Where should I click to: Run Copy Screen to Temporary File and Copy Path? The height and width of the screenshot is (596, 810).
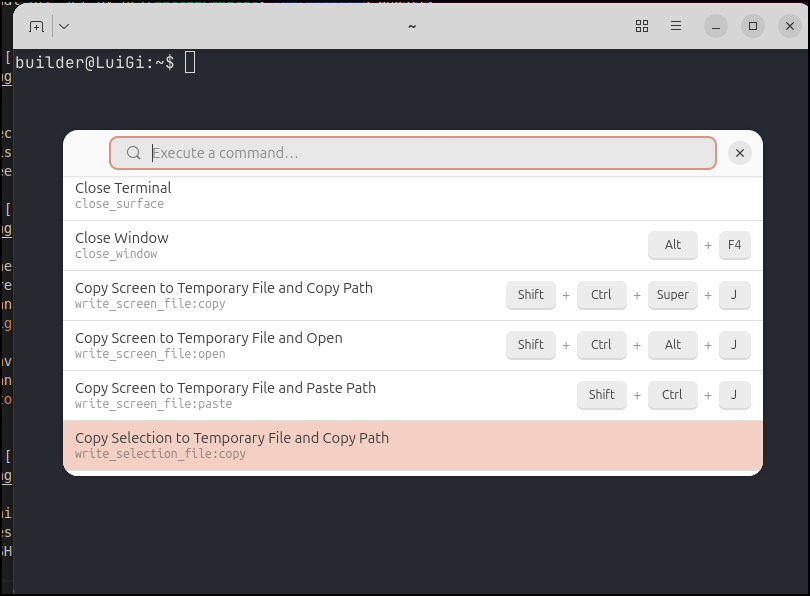(x=280, y=295)
